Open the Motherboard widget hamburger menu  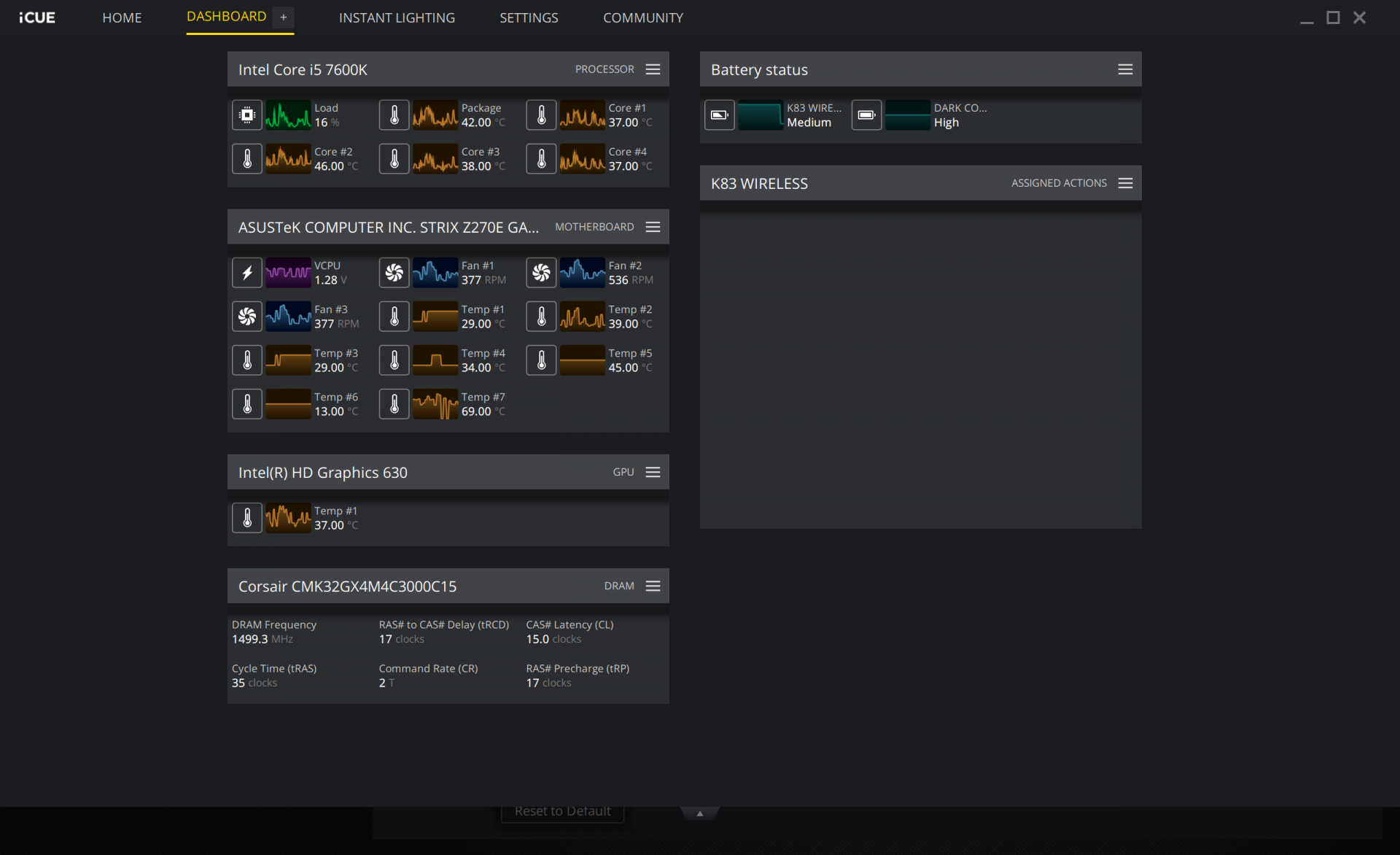pos(653,227)
